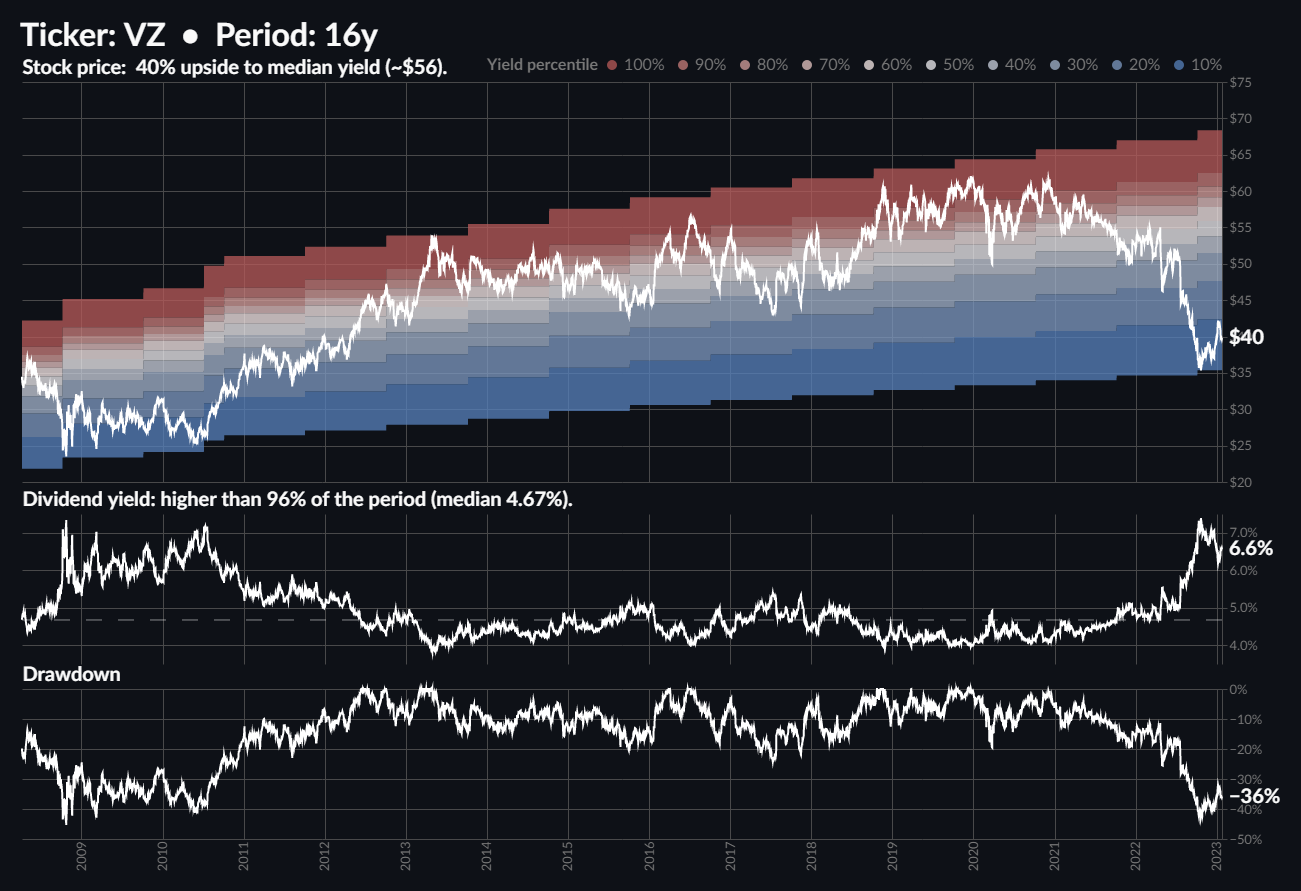Click the $75 price axis tick

click(1240, 82)
